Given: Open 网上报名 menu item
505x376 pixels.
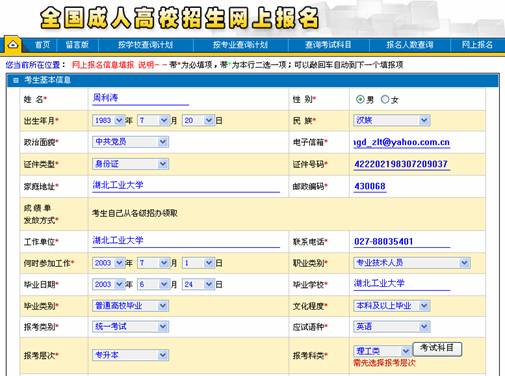Looking at the screenshot, I should coord(477,45).
